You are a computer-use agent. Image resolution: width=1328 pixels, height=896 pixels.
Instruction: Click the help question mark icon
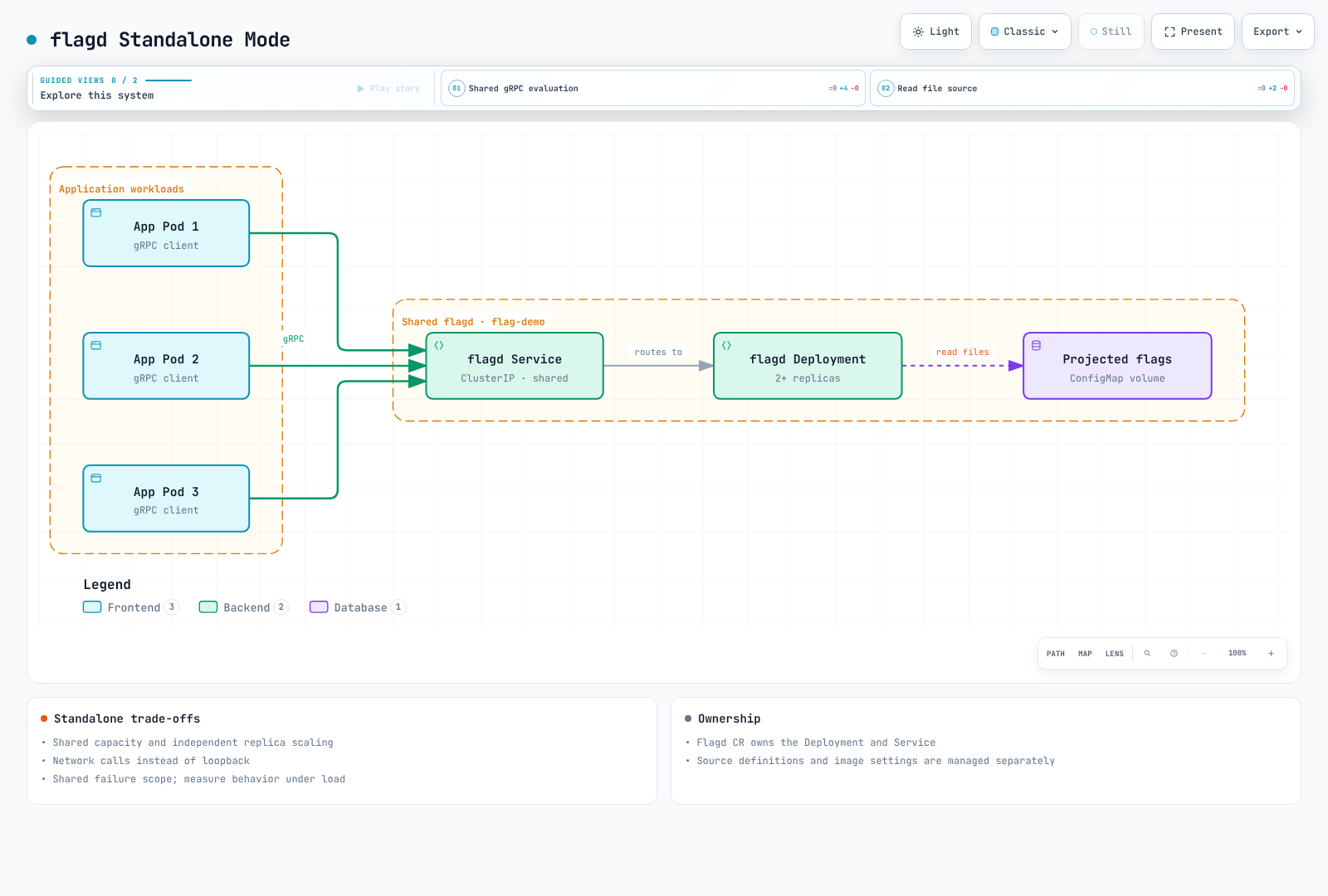(1174, 654)
